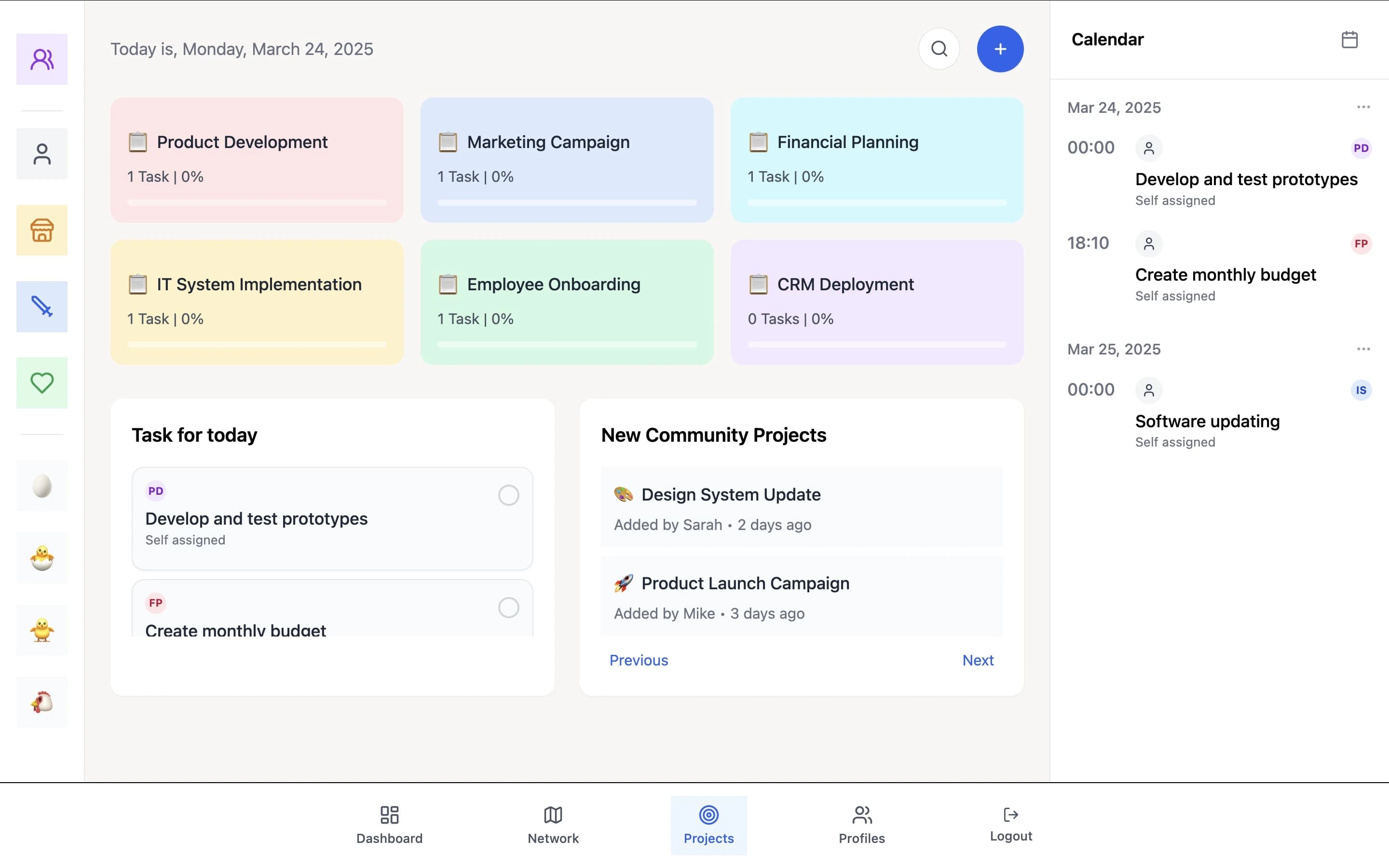Open the Financial Planning project card

tap(877, 160)
